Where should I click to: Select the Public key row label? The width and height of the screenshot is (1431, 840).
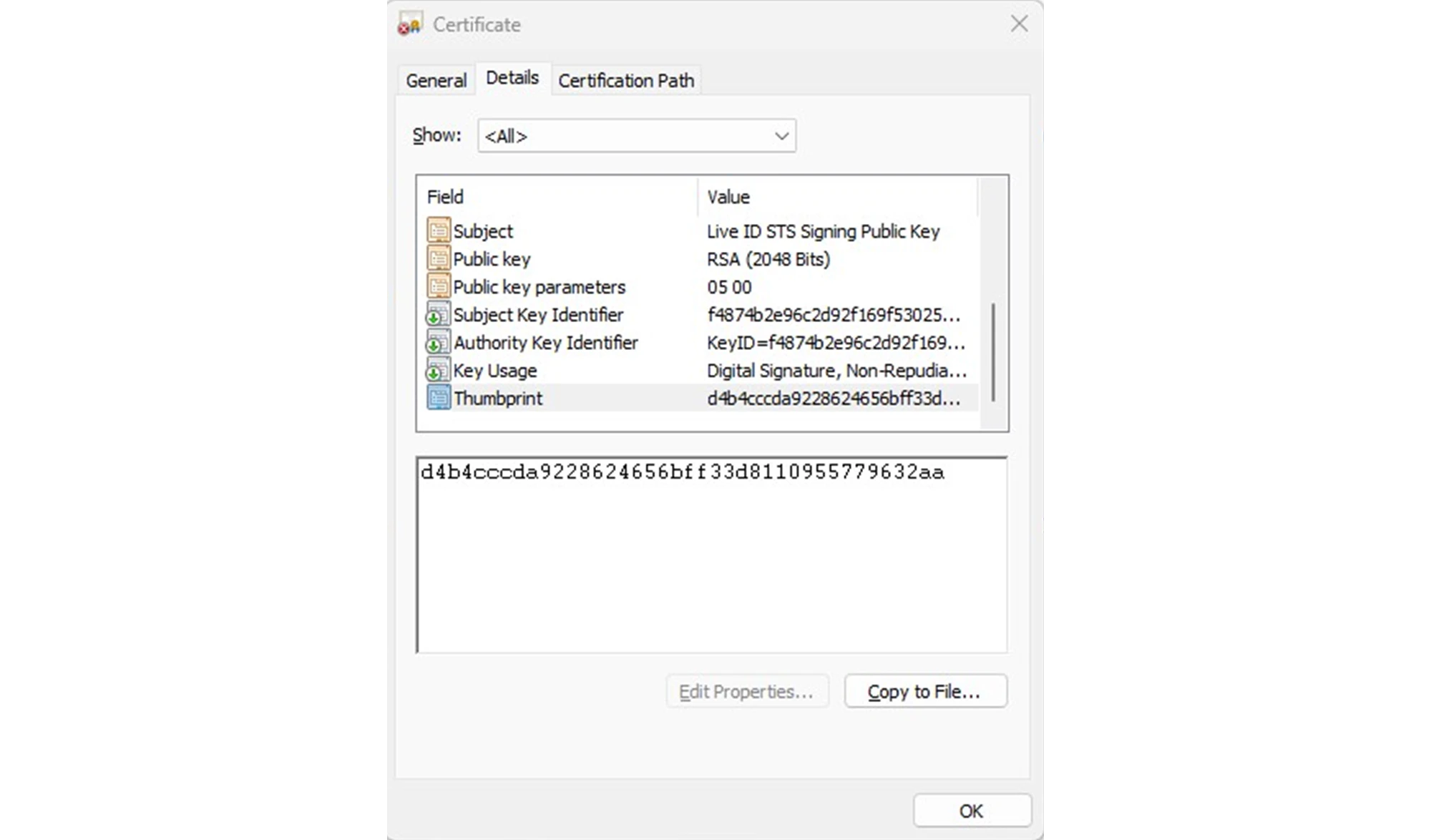pos(492,259)
